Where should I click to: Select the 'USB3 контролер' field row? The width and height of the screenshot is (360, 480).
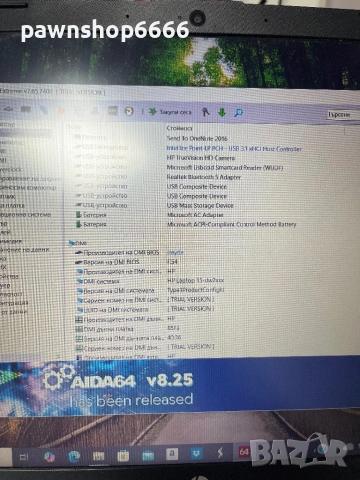tap(101, 147)
